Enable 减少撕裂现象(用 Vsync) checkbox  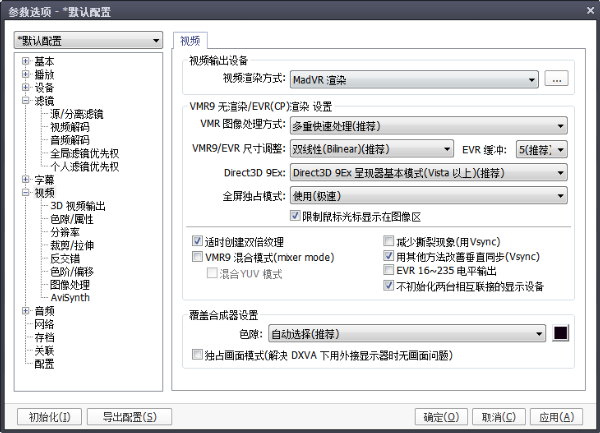(389, 242)
